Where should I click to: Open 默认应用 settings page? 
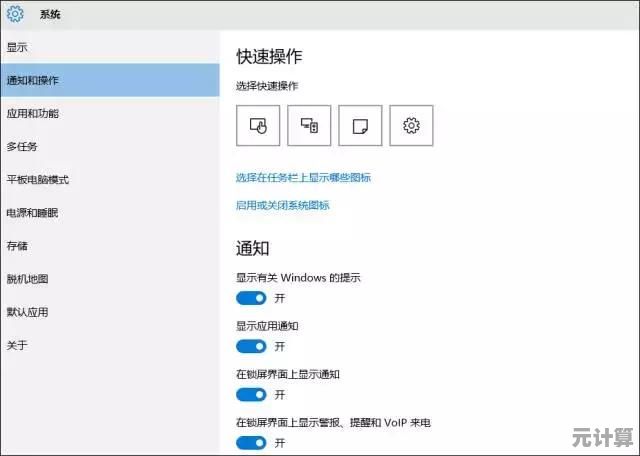click(x=27, y=312)
